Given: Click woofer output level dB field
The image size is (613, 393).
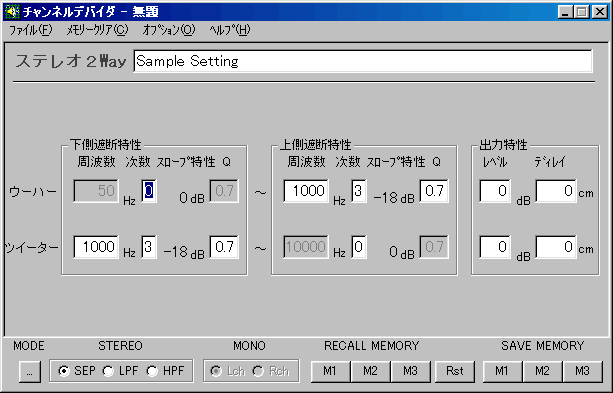Looking at the screenshot, I should coord(495,191).
